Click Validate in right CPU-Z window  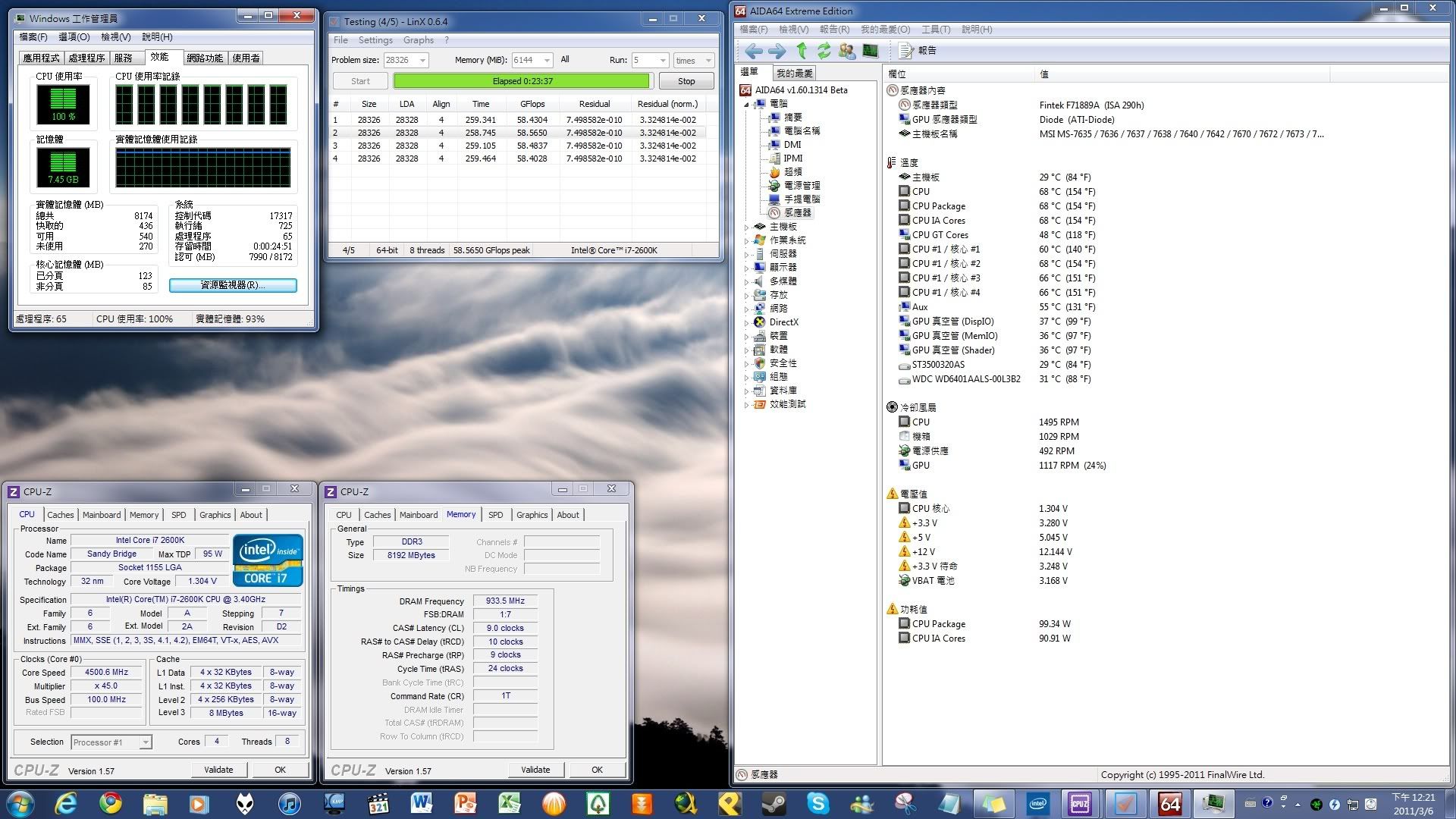point(535,770)
